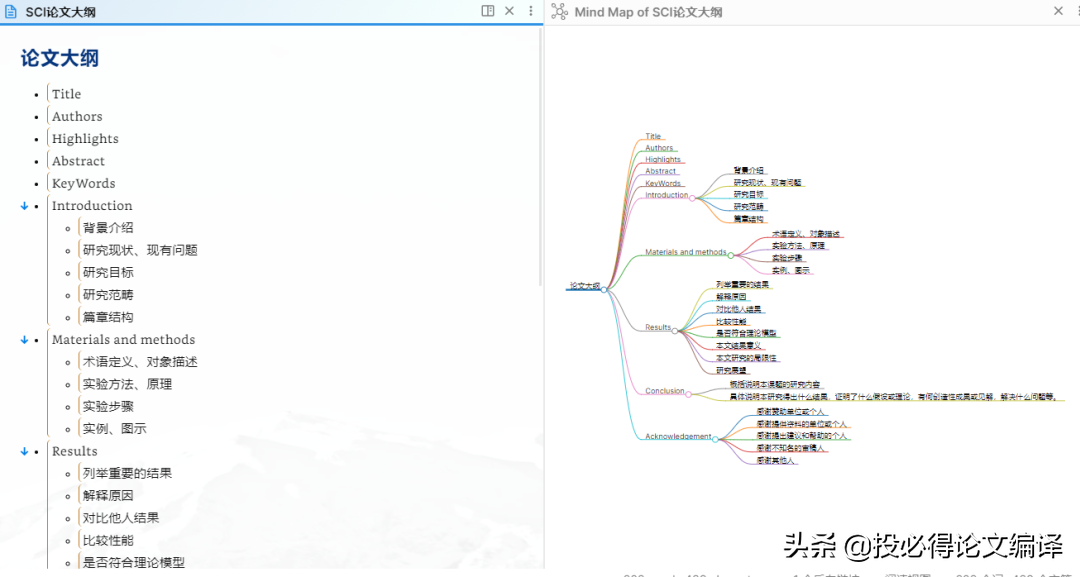Close the Mind Map of SCI论文大纲 pane

(1058, 11)
